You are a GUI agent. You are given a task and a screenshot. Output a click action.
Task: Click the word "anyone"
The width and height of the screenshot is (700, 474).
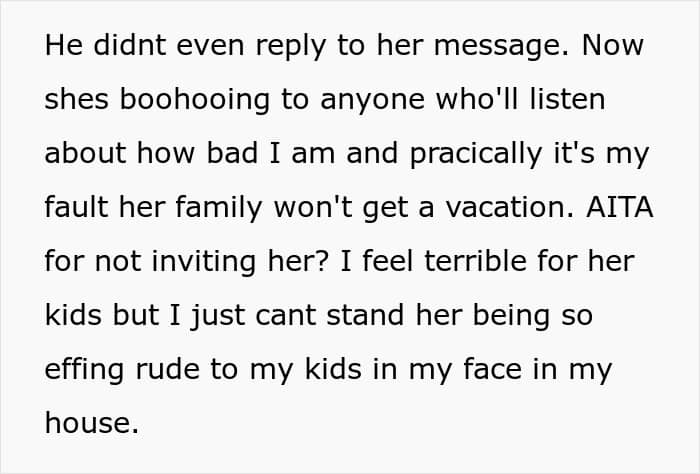[372, 101]
